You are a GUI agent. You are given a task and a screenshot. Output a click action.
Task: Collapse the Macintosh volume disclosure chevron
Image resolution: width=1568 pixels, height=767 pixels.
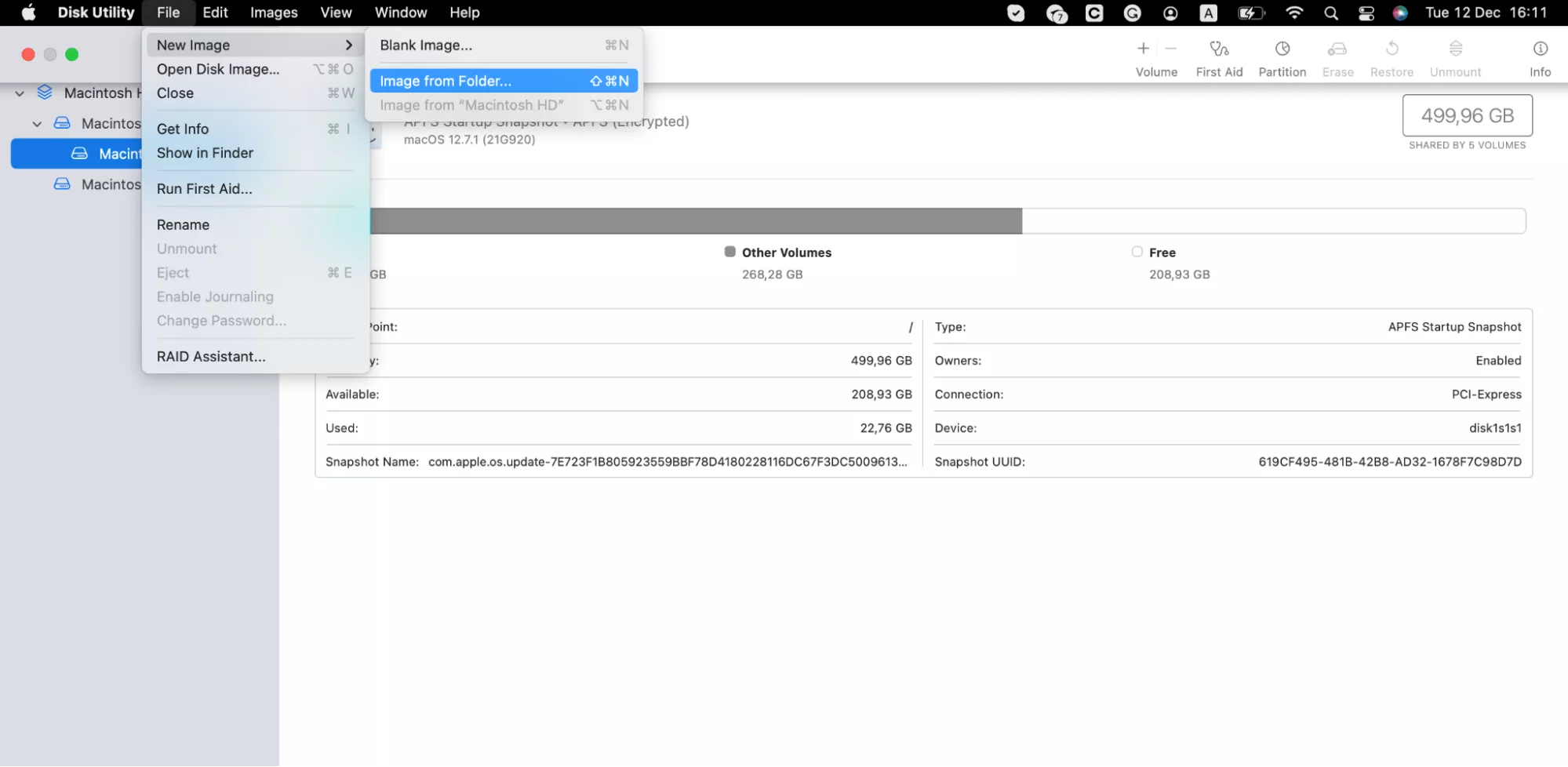point(37,123)
